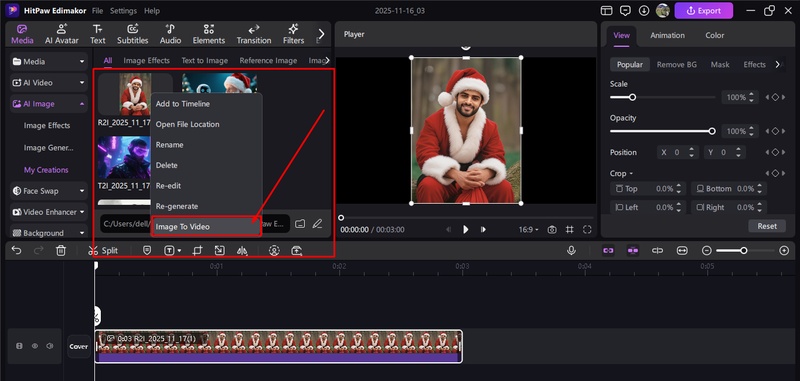Screen dimensions: 800x381
Task: Click the zoom out minus on timeline
Action: [707, 250]
